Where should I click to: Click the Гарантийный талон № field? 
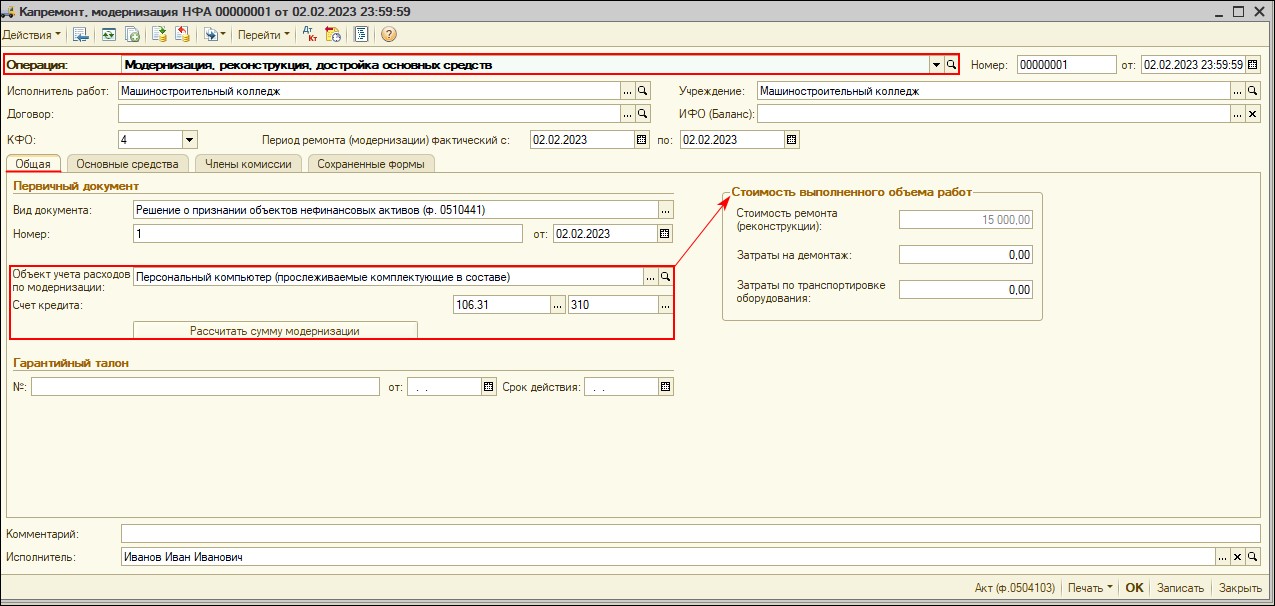(x=205, y=387)
